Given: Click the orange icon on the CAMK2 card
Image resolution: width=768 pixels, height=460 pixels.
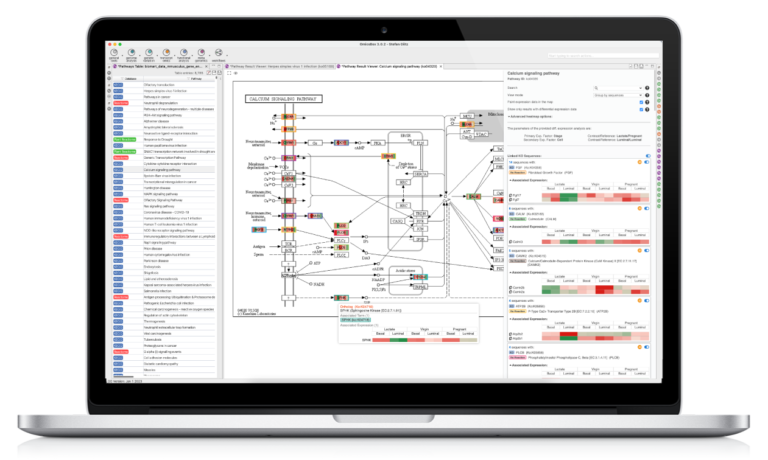Looking at the screenshot, I should [x=640, y=251].
